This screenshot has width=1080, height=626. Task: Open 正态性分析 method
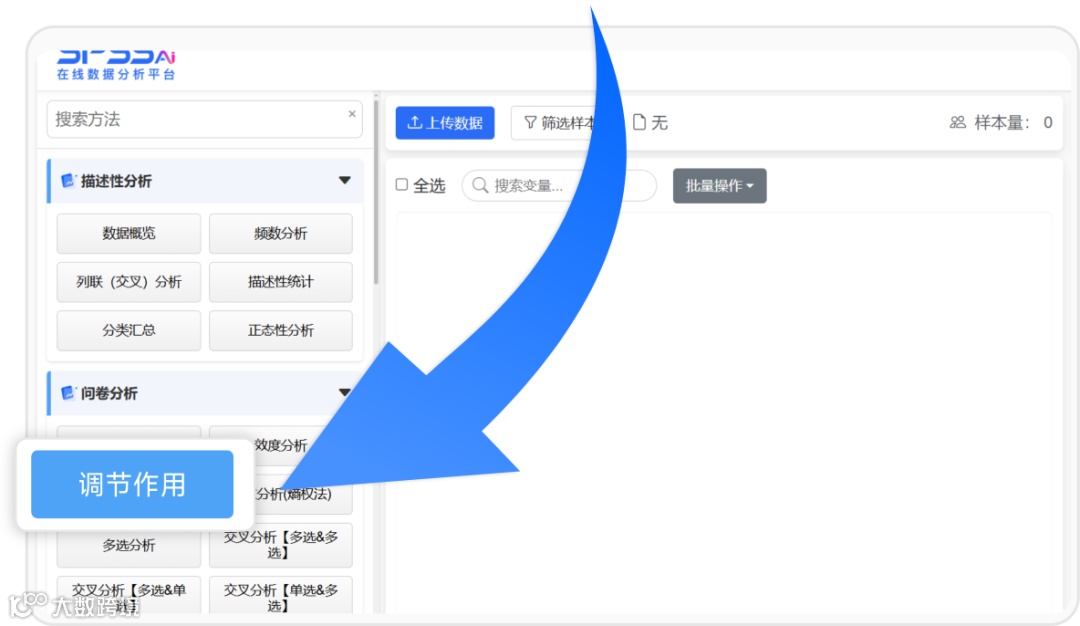pos(280,331)
